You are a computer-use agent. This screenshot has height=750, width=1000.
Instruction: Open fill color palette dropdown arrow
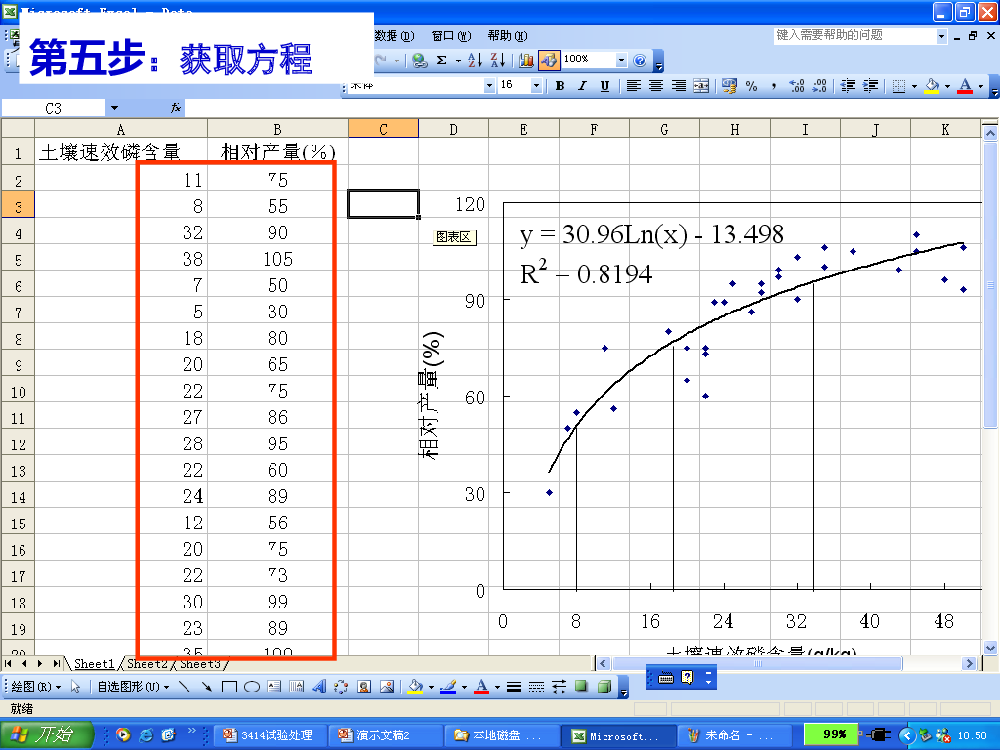[947, 85]
